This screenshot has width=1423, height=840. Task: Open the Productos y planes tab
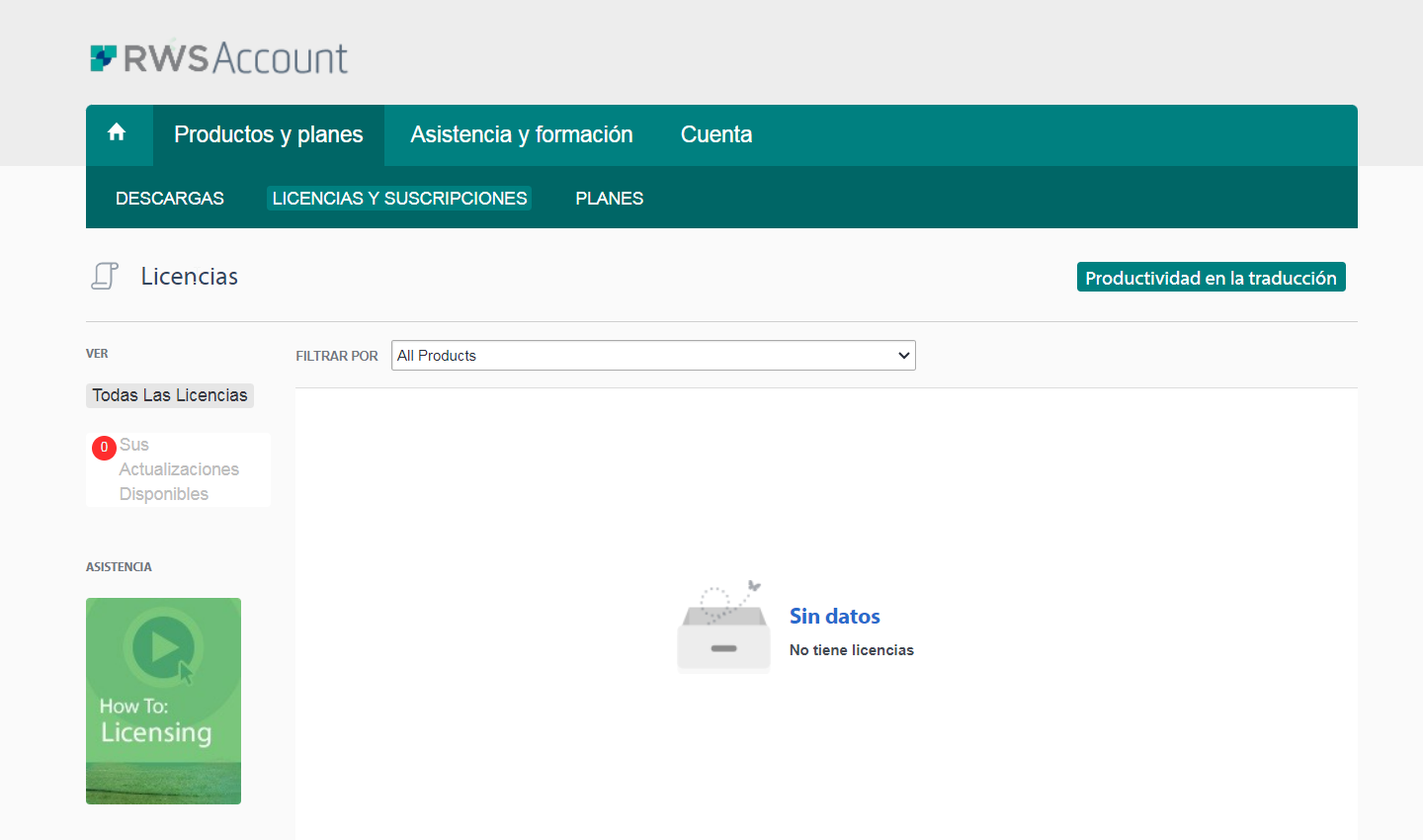click(269, 135)
